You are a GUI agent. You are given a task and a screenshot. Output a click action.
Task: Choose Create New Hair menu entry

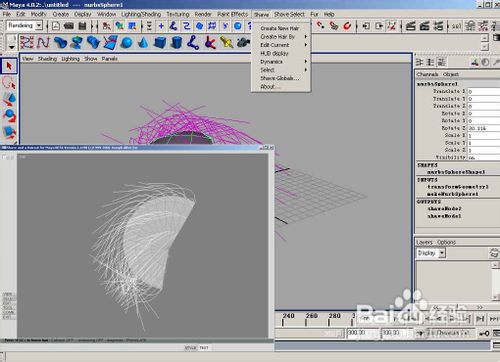pos(280,28)
